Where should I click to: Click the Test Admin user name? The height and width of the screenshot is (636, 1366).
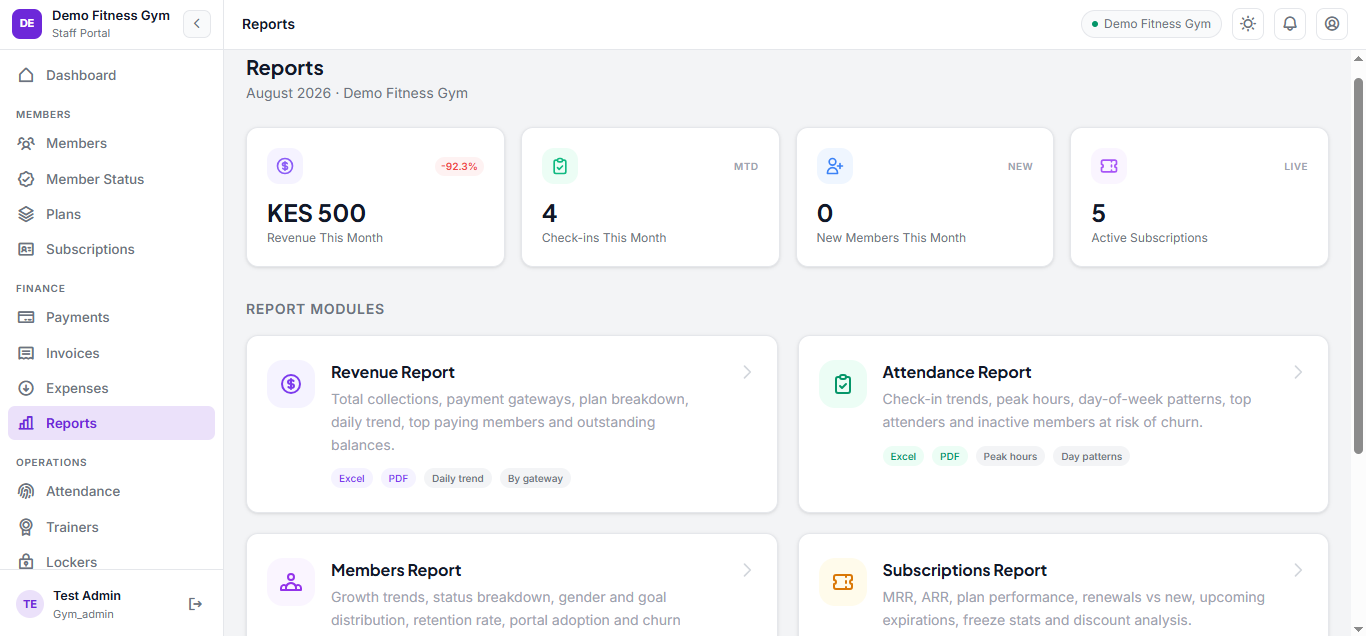pos(87,596)
